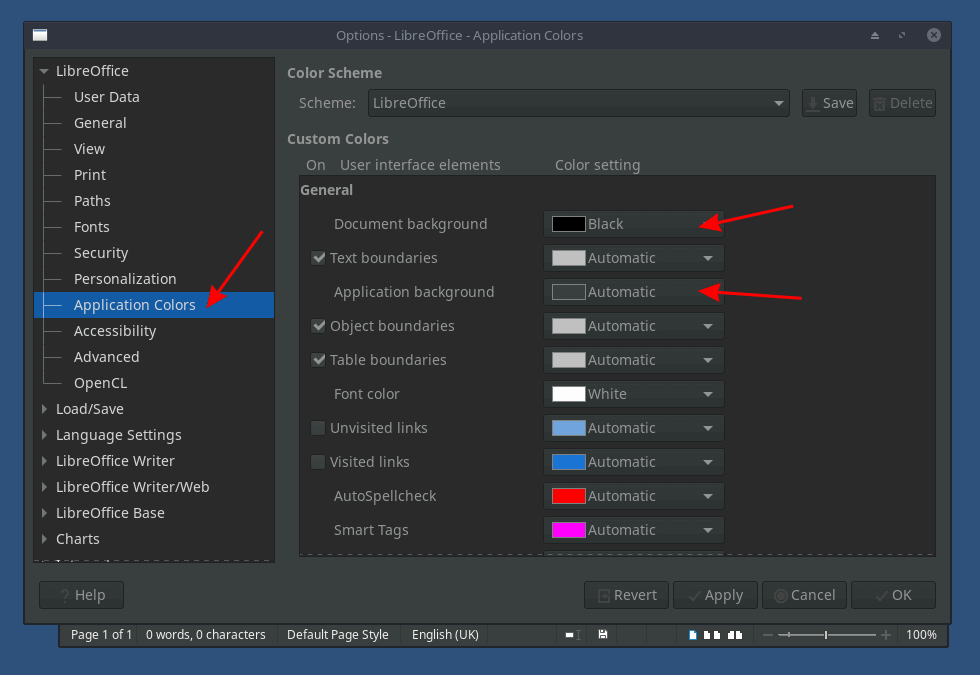Disable the Object boundaries checkbox

tap(318, 326)
